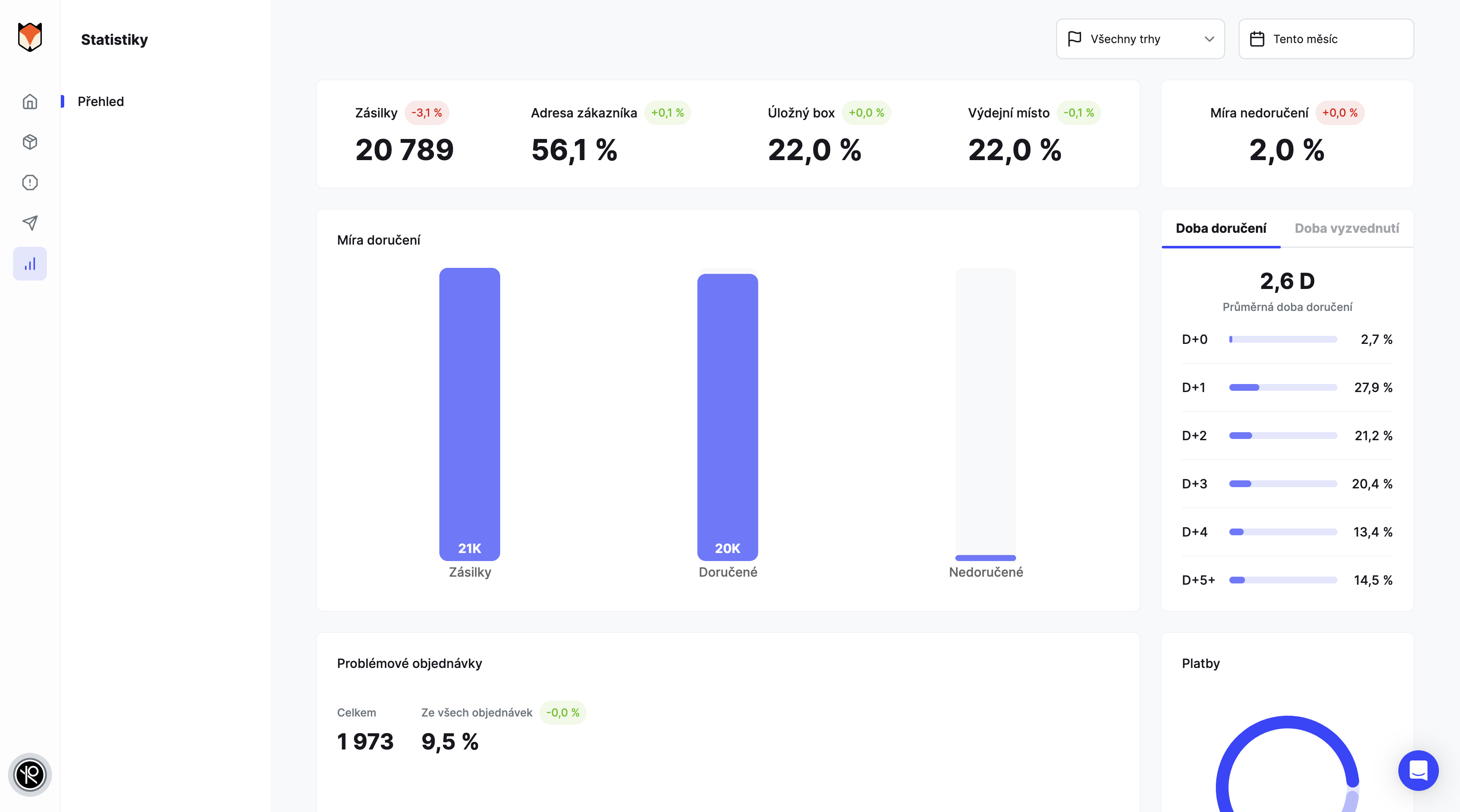This screenshot has width=1460, height=812.
Task: Click the +0,1 % badge by Adresa zákazníka
Action: 667,113
